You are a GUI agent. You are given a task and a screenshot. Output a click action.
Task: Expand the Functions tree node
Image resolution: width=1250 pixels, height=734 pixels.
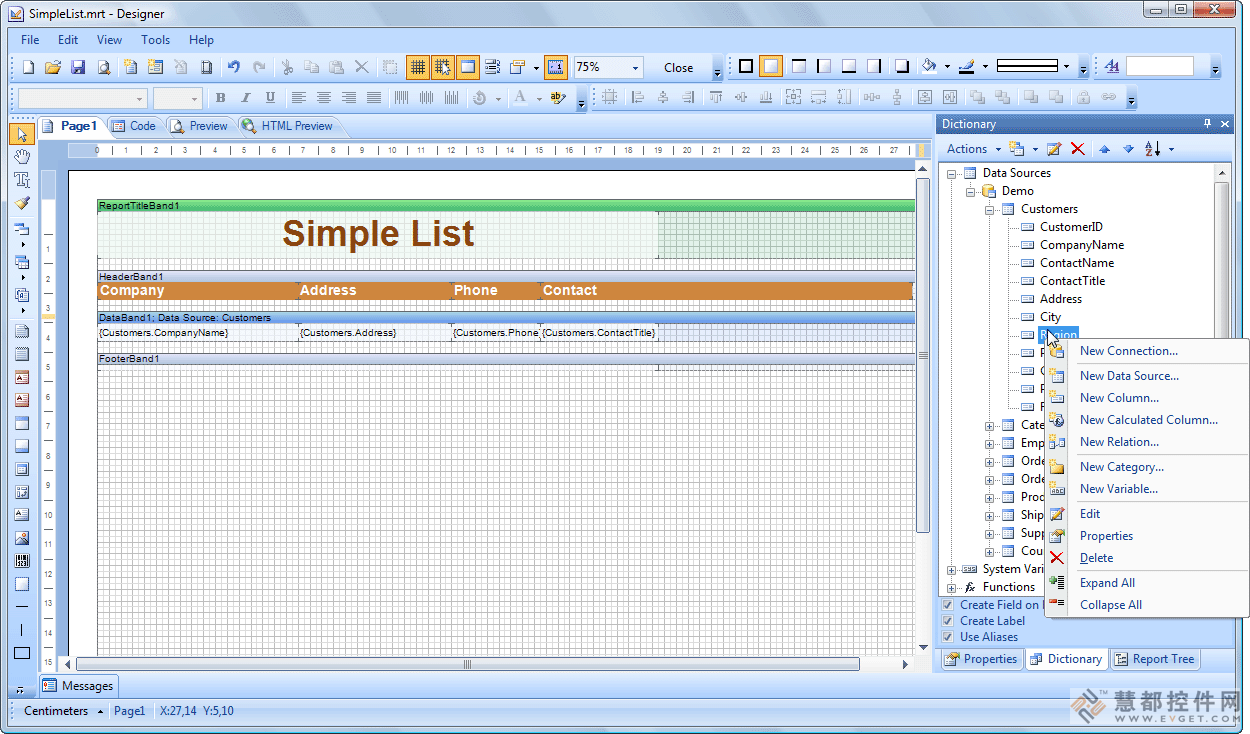pos(952,587)
